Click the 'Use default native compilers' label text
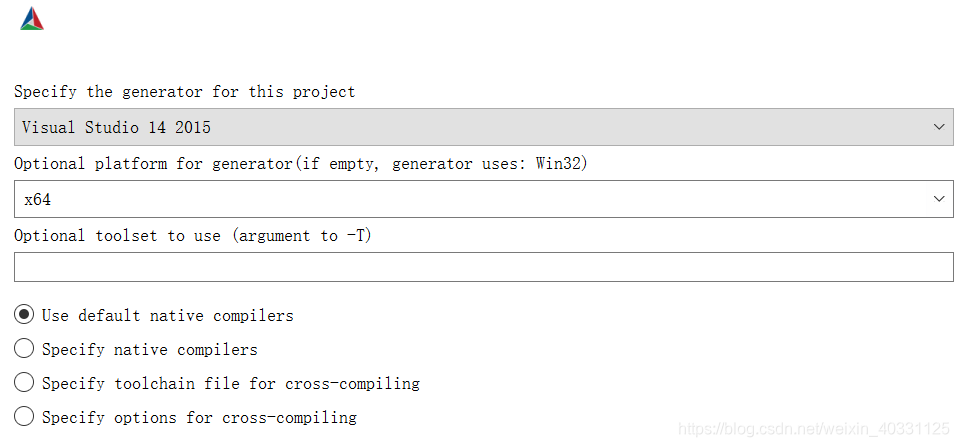 [168, 316]
